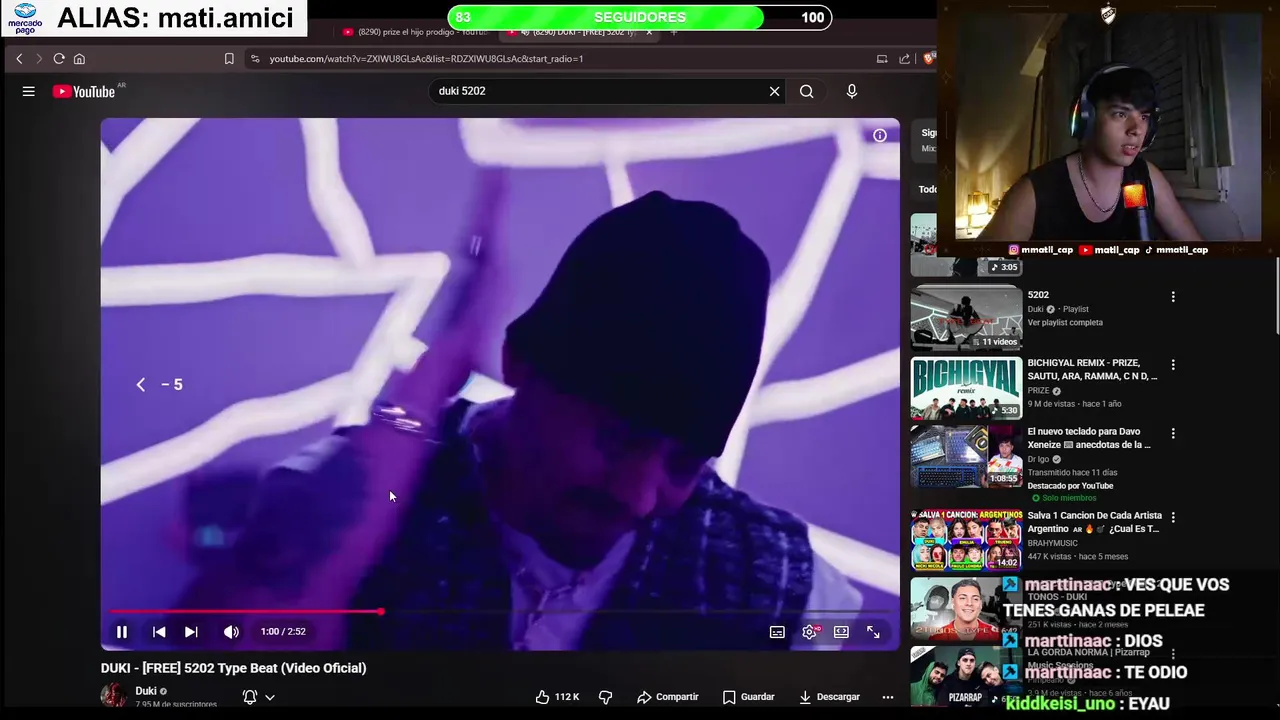Screen dimensions: 1280x720
Task: Open the Salva 1 Cancion video thumbnail
Action: pos(966,539)
